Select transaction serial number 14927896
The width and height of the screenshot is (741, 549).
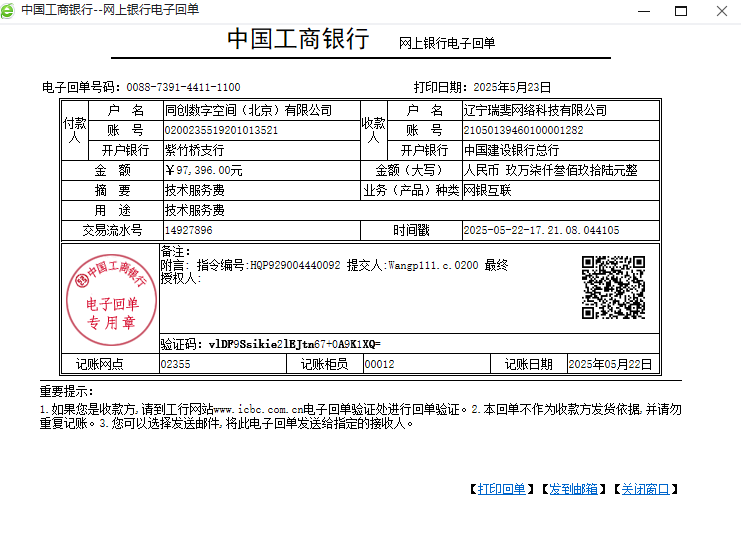point(189,231)
